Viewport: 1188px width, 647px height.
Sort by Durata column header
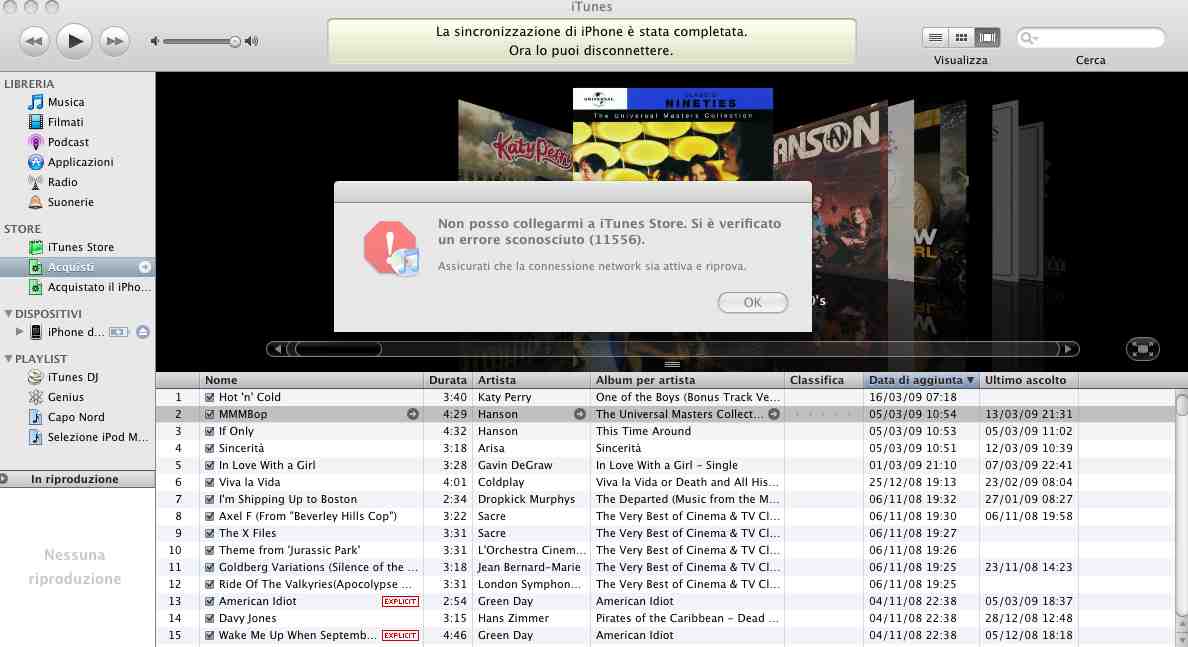448,380
